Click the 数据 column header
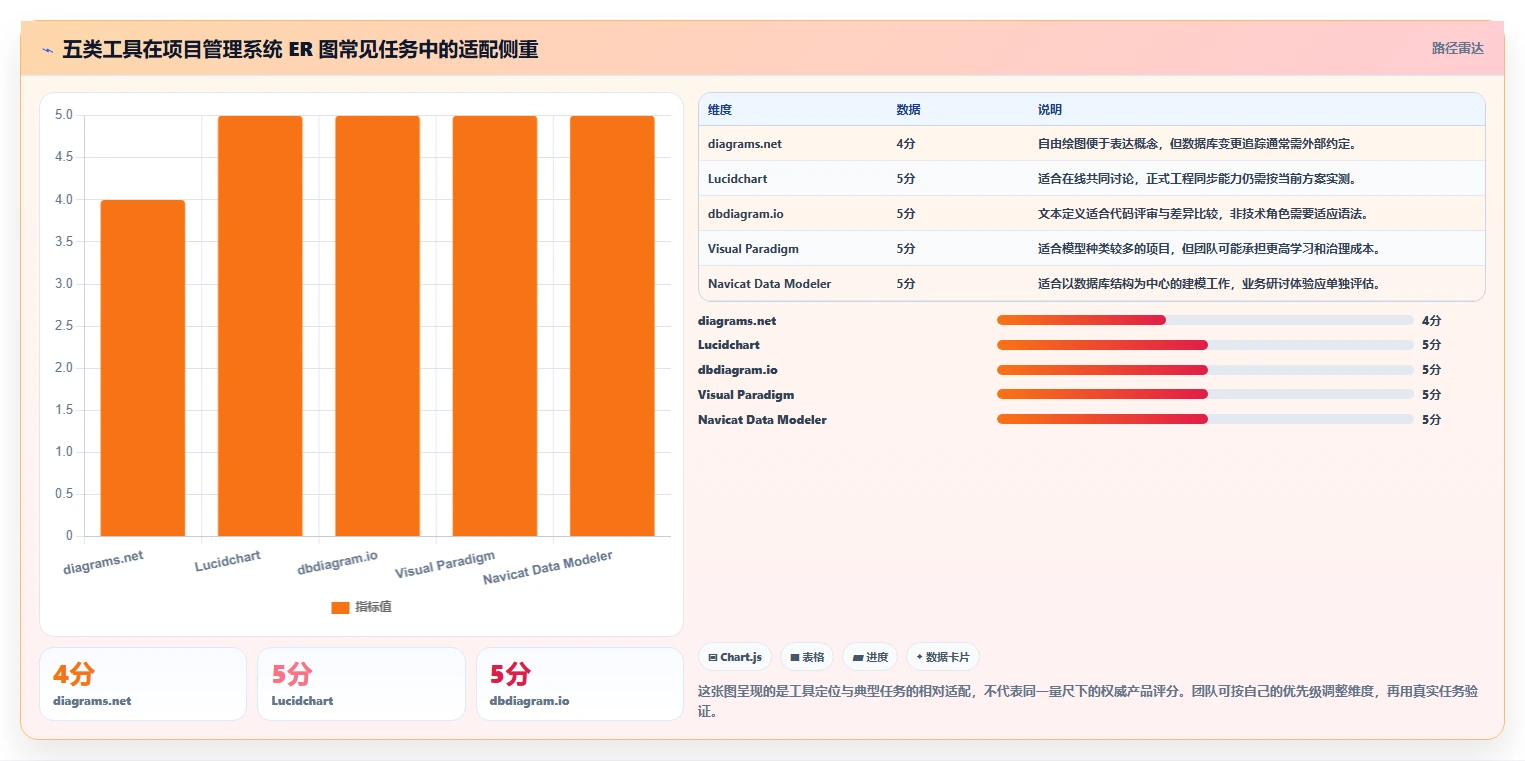 point(909,110)
